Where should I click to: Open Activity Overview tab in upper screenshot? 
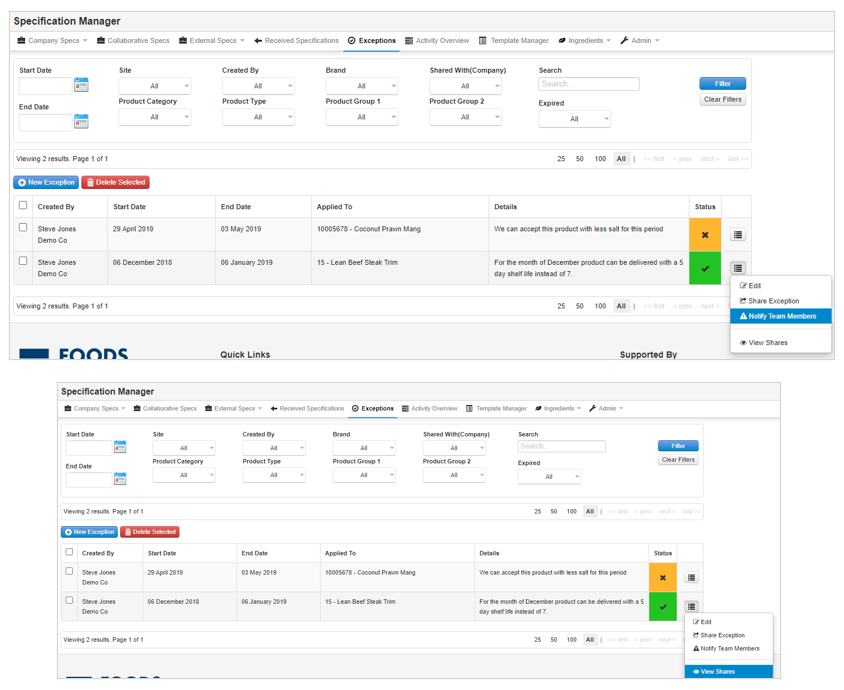pyautogui.click(x=437, y=41)
